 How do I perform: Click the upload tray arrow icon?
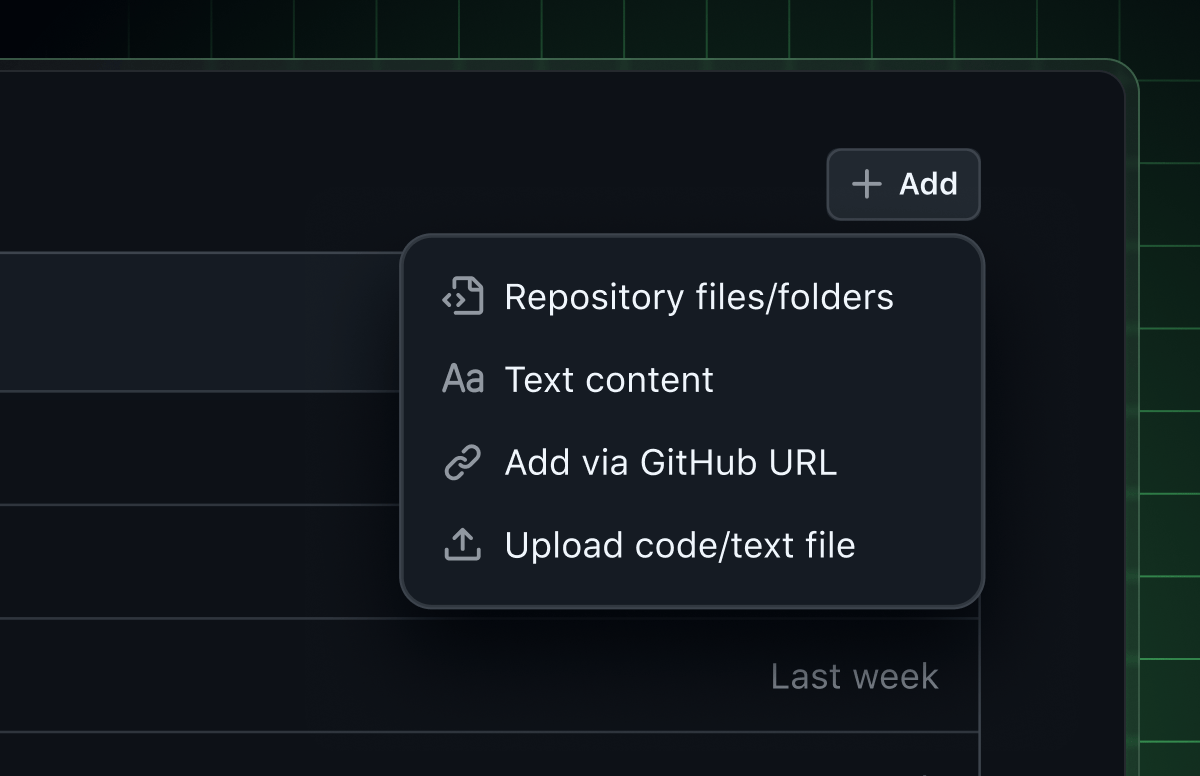[x=463, y=545]
